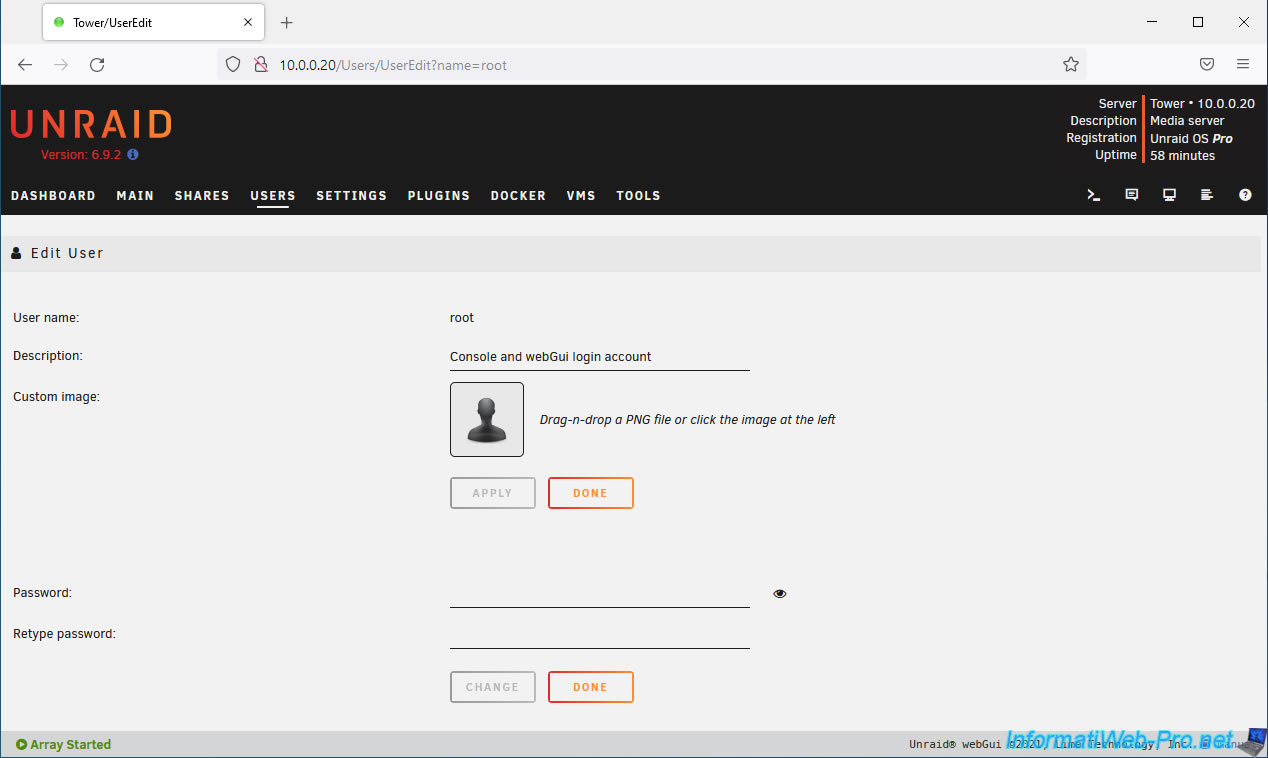Open the system info monitor icon
This screenshot has height=758, width=1268.
tap(1169, 195)
